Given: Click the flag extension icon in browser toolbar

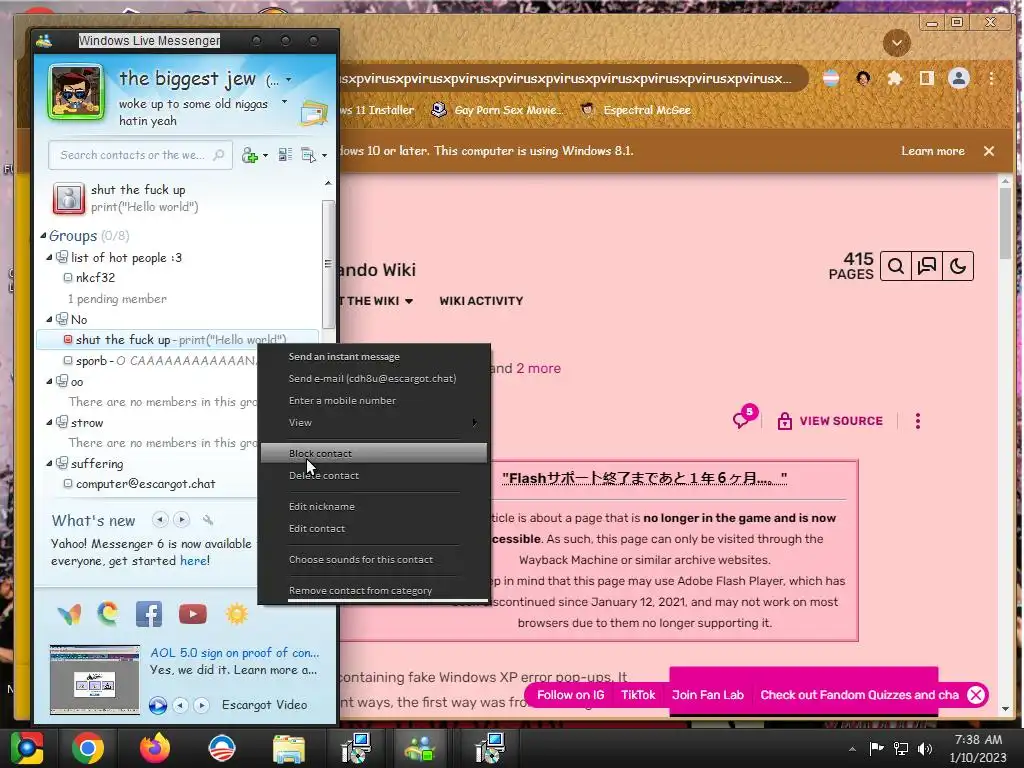Looking at the screenshot, I should click(831, 78).
